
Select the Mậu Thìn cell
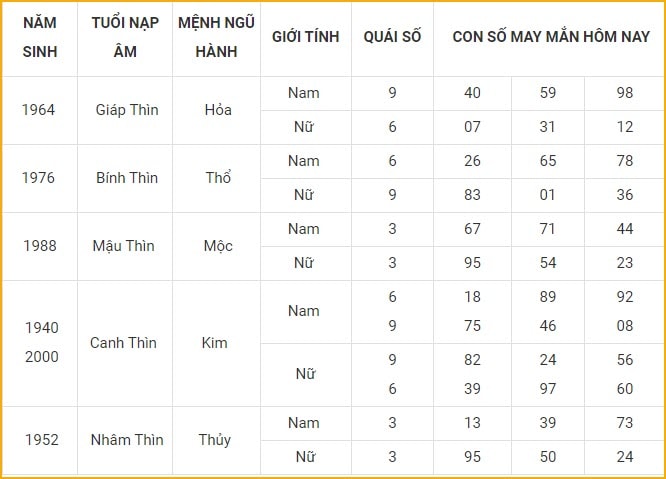tap(124, 246)
